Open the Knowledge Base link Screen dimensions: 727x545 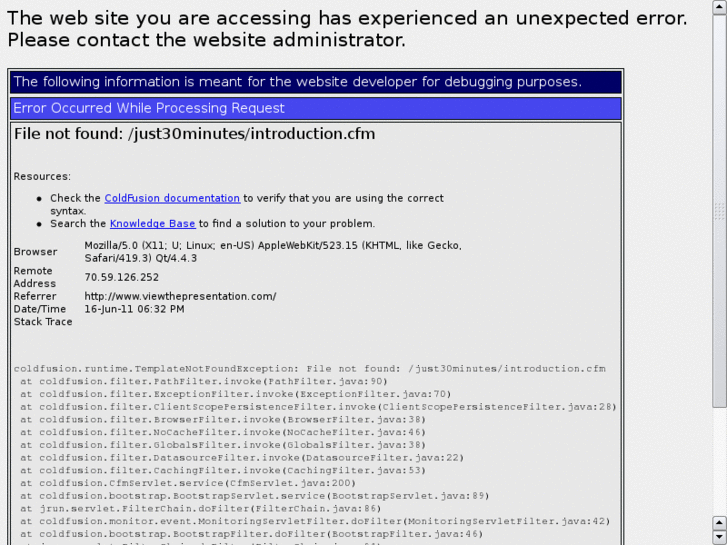click(153, 224)
